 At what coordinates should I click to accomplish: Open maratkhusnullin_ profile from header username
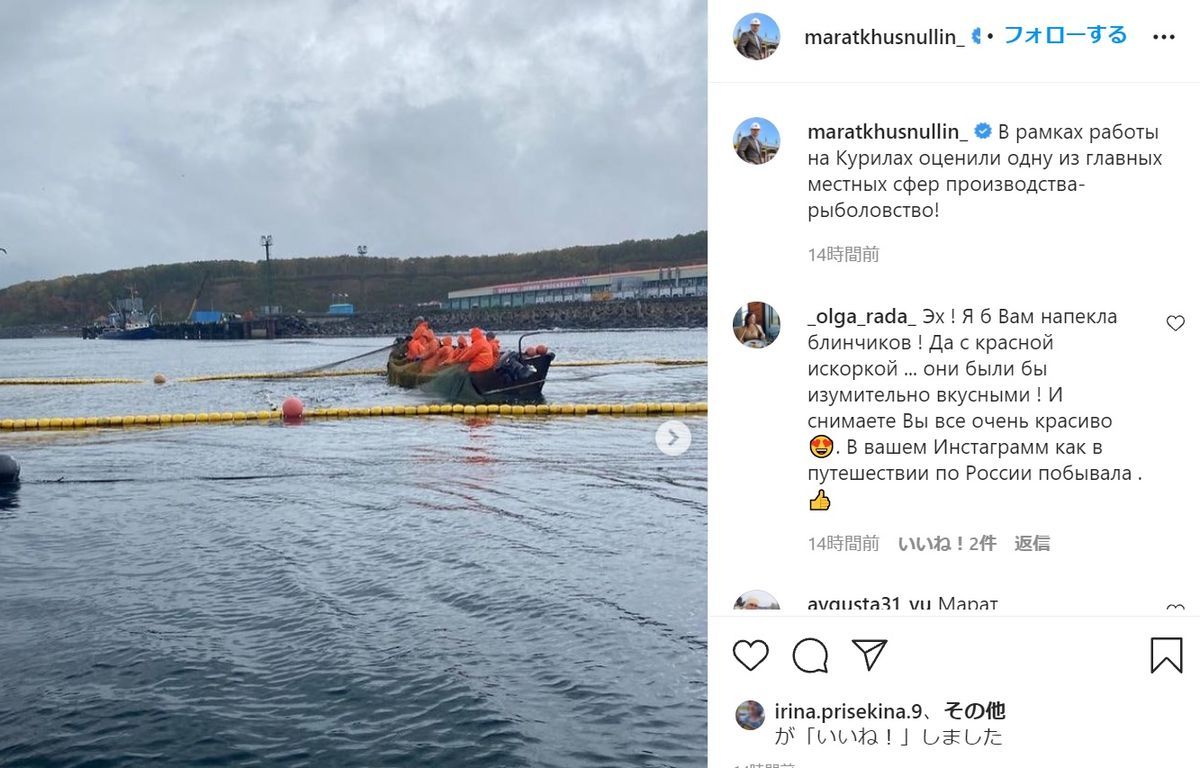(x=884, y=37)
